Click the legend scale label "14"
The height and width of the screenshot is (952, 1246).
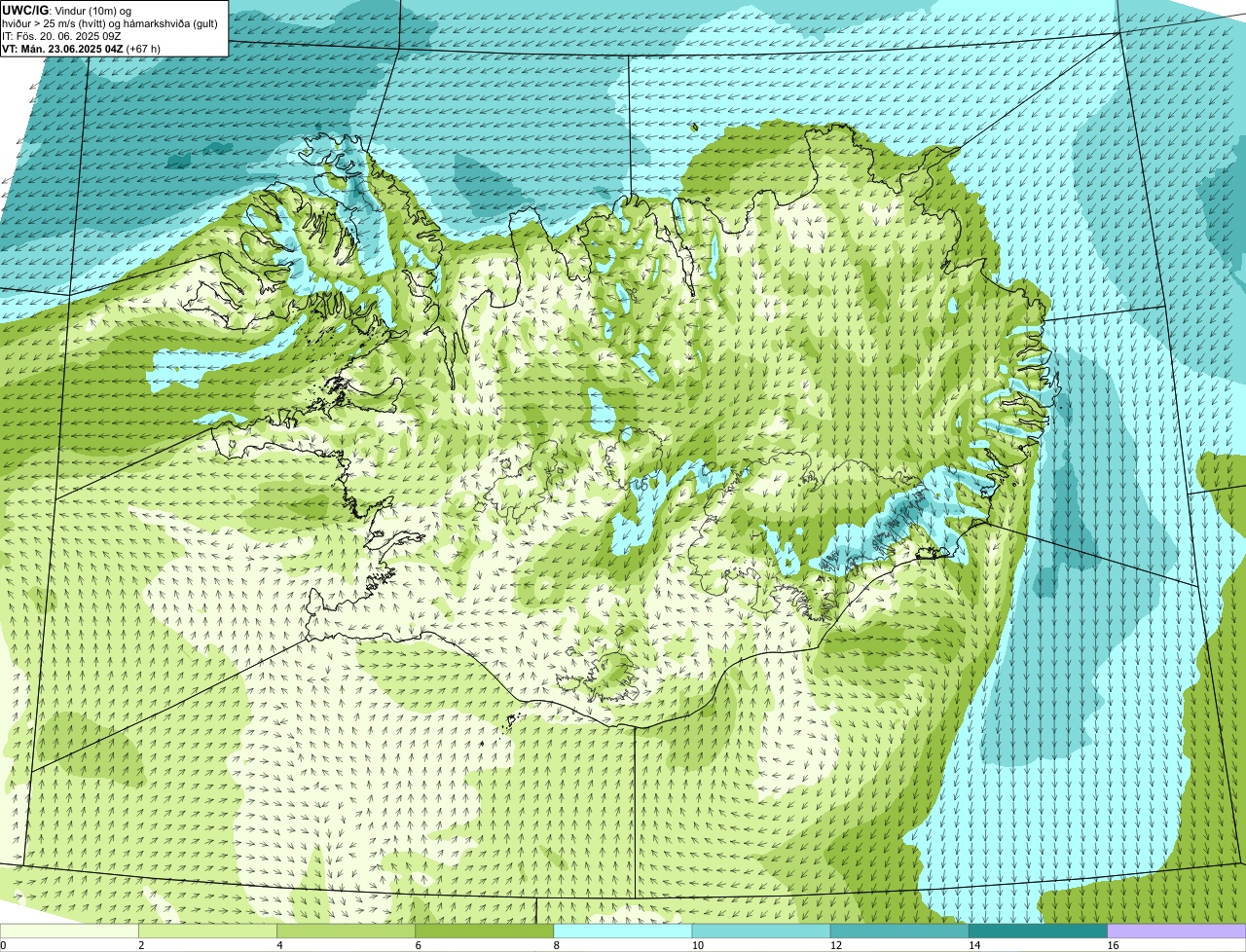tap(973, 945)
